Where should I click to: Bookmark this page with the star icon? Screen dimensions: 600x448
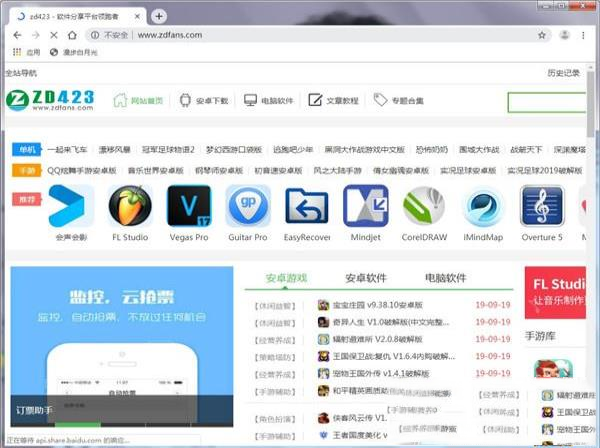point(542,35)
